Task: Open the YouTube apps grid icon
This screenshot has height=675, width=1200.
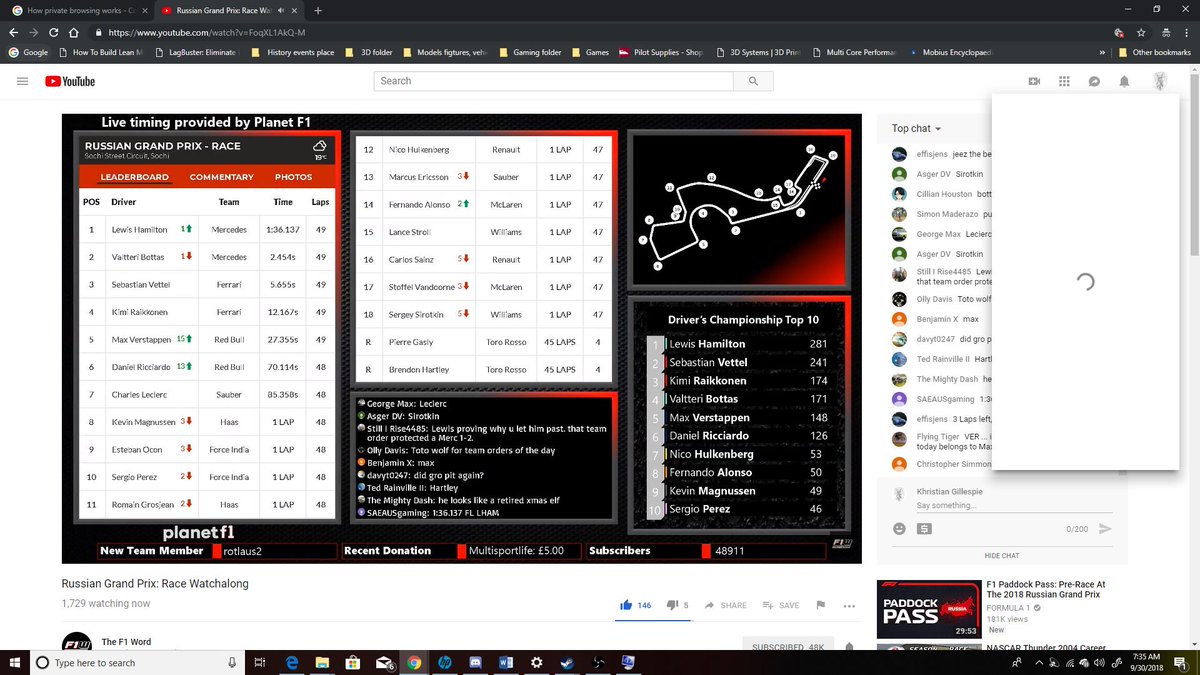Action: pos(1064,81)
